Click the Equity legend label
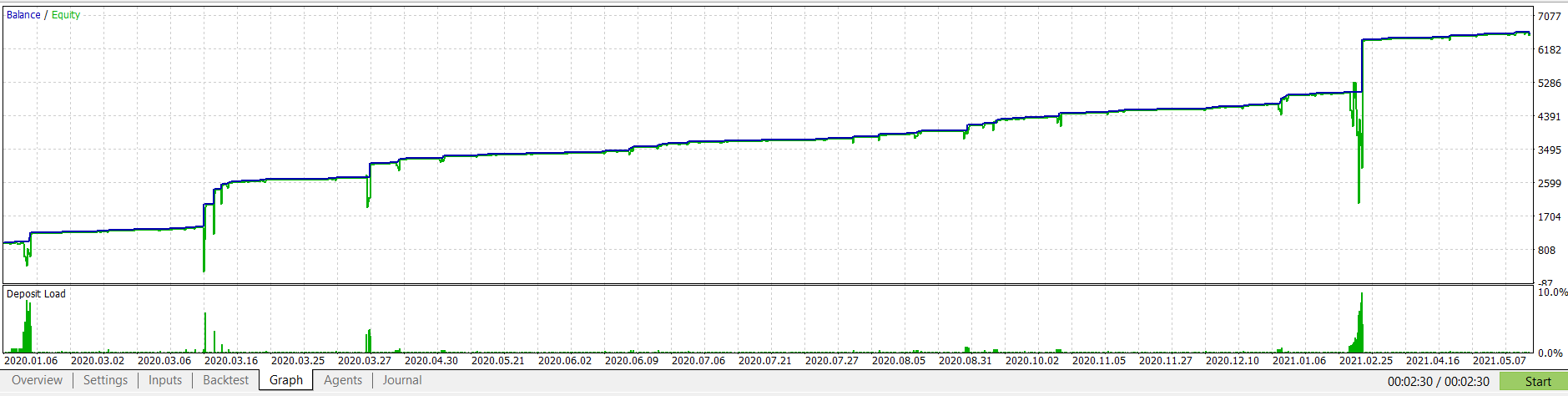The image size is (1568, 396). tap(66, 15)
